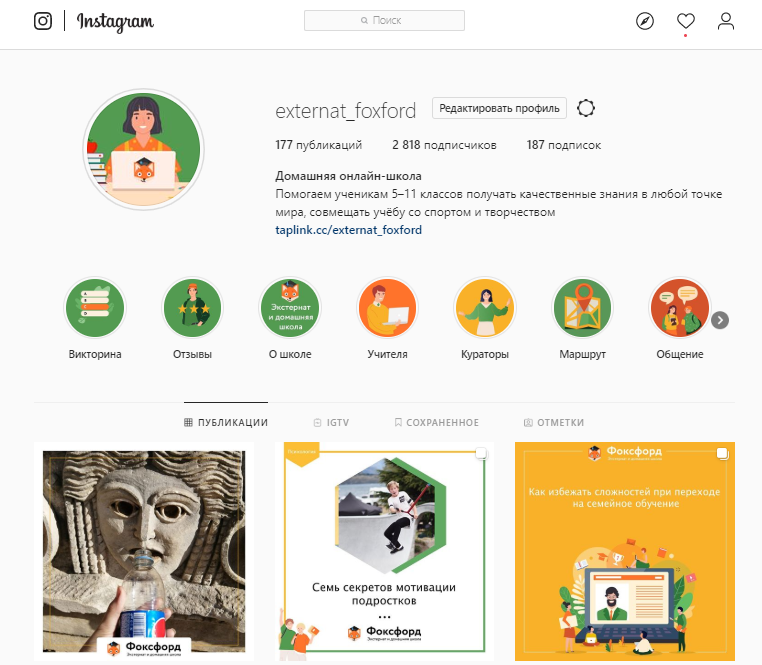The height and width of the screenshot is (665, 762).
Task: Click the Instagram camera logo icon
Action: click(43, 21)
